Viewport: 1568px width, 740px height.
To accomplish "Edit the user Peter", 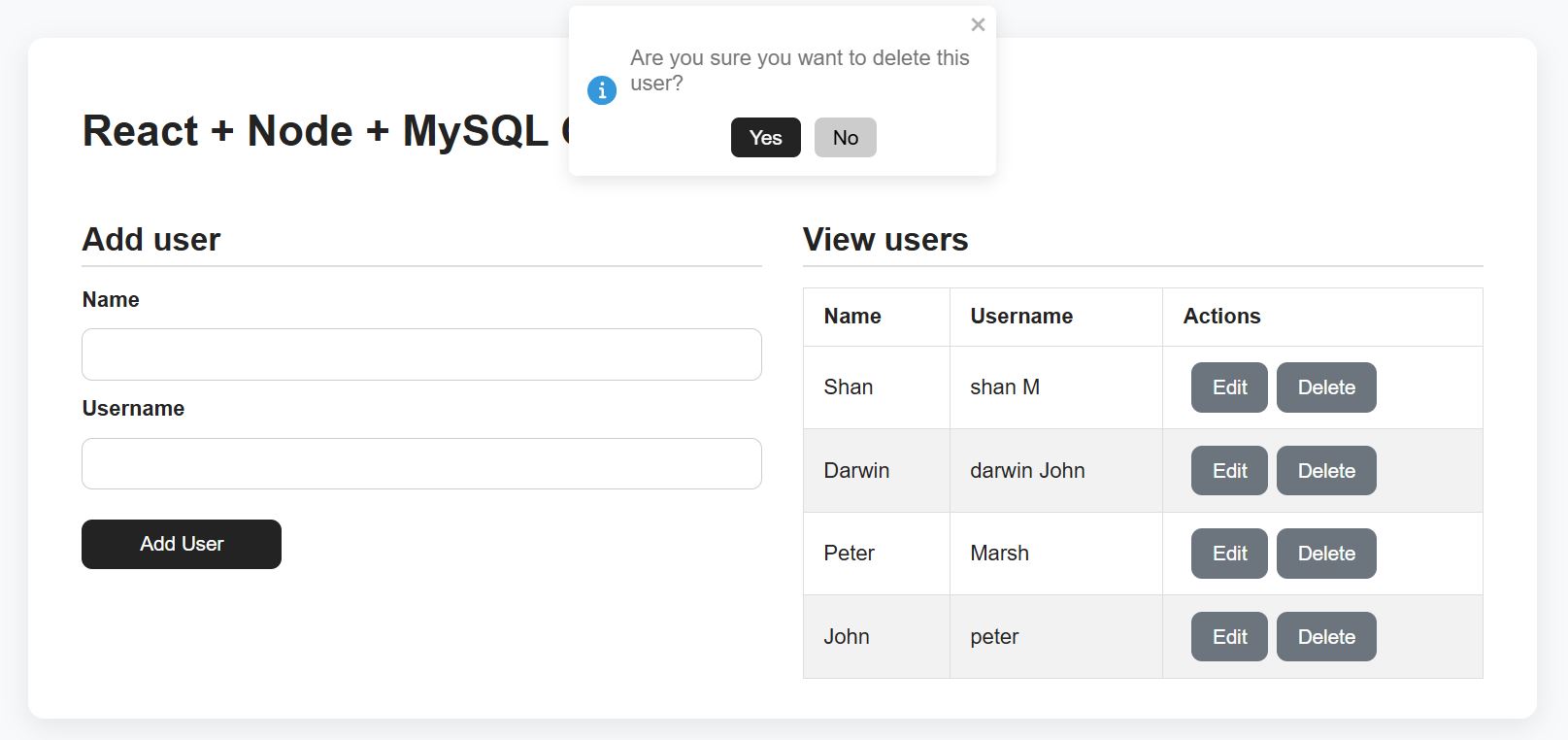I will coord(1228,554).
